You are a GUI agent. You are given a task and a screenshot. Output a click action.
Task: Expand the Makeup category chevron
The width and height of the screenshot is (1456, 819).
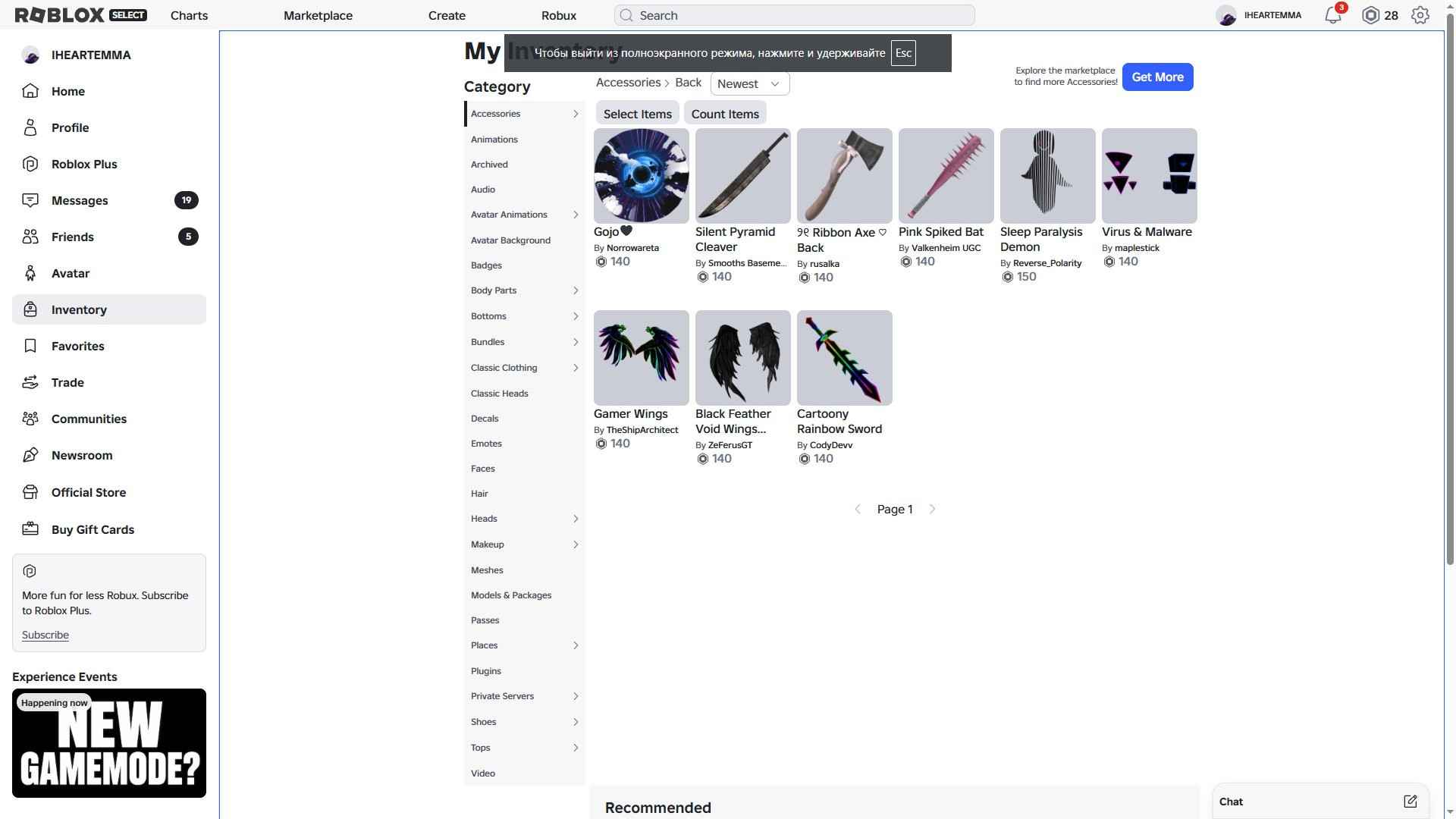click(x=576, y=544)
